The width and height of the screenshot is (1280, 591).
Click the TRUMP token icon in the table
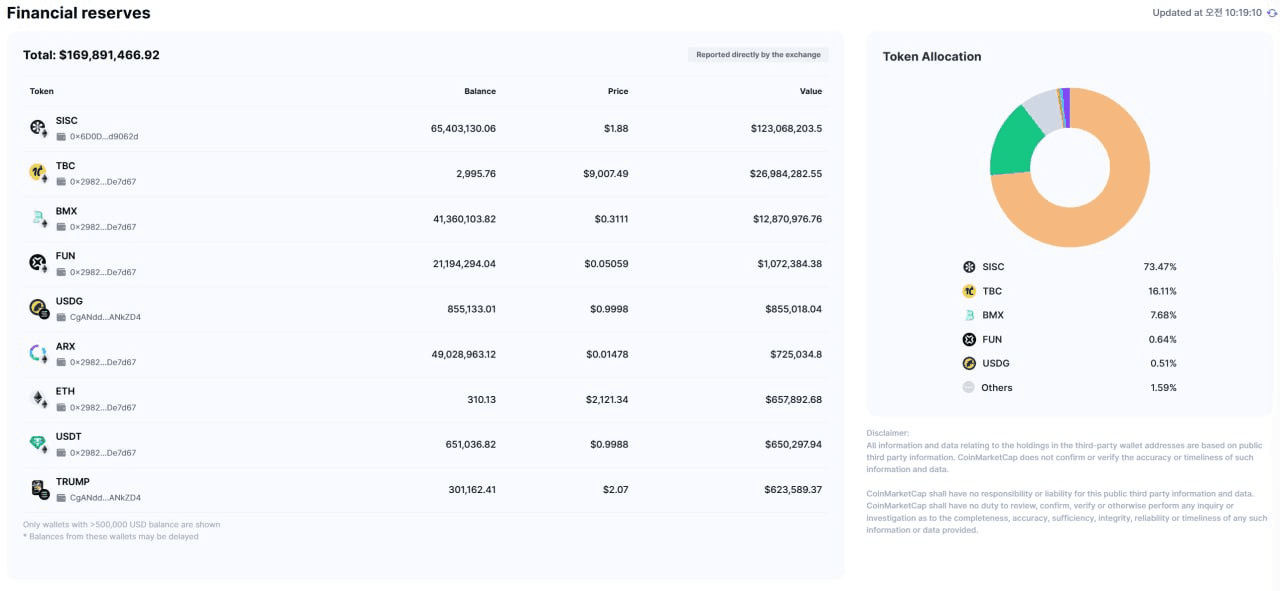(38, 489)
